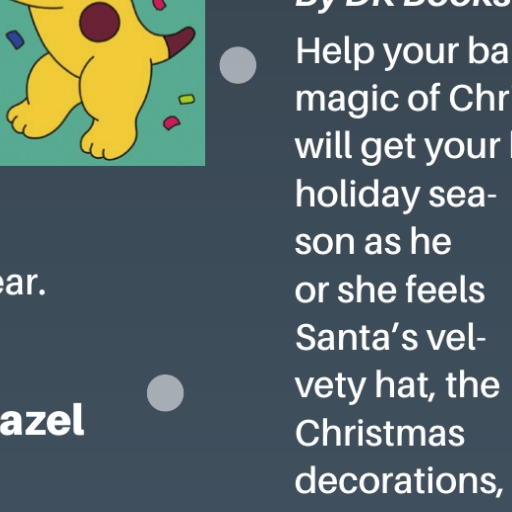Click the "ear." text fragment
This screenshot has width=512, height=512.
click(x=22, y=284)
